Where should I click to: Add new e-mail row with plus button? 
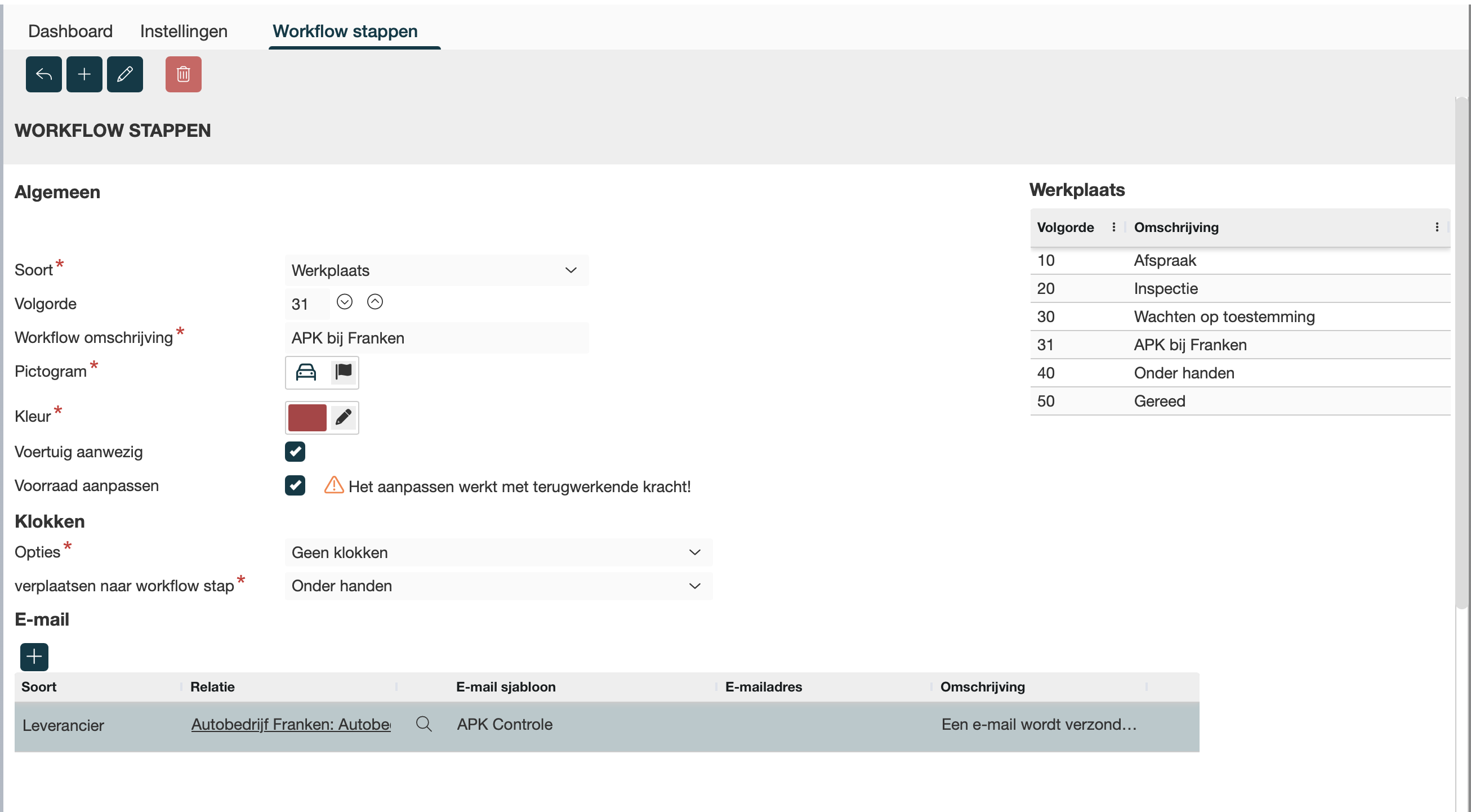coord(34,657)
